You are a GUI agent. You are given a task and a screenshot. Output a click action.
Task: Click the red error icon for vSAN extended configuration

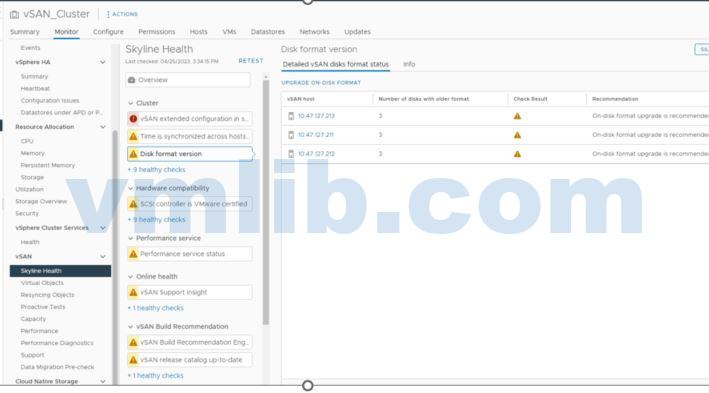[133, 118]
